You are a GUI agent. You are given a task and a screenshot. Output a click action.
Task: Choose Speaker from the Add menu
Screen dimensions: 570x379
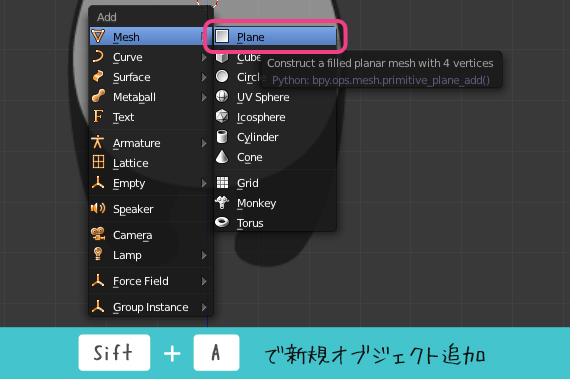click(150, 209)
